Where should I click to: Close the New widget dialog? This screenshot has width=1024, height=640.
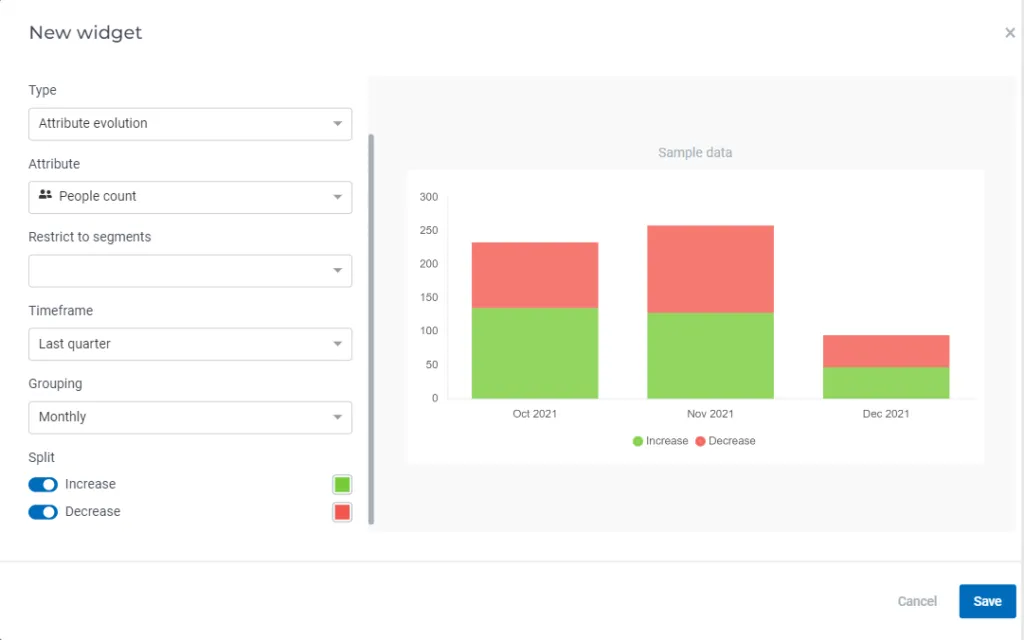click(x=1010, y=33)
